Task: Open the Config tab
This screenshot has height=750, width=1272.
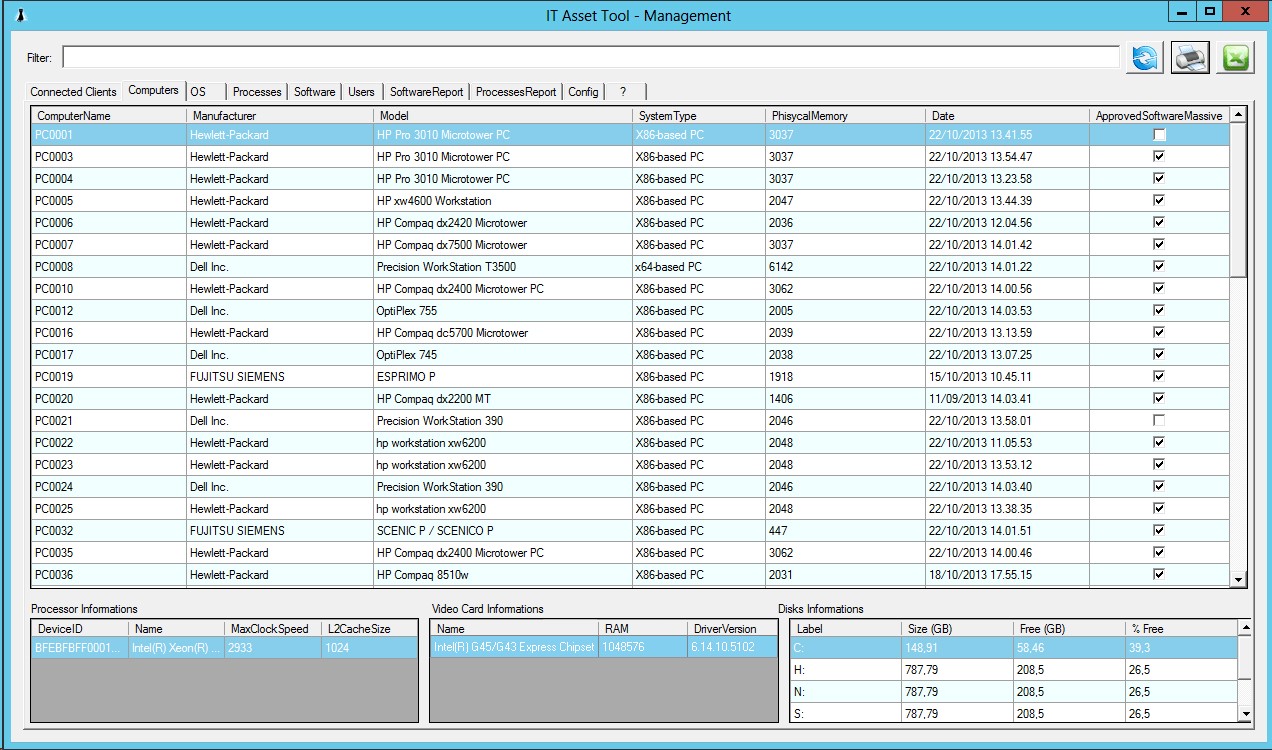Action: click(583, 91)
